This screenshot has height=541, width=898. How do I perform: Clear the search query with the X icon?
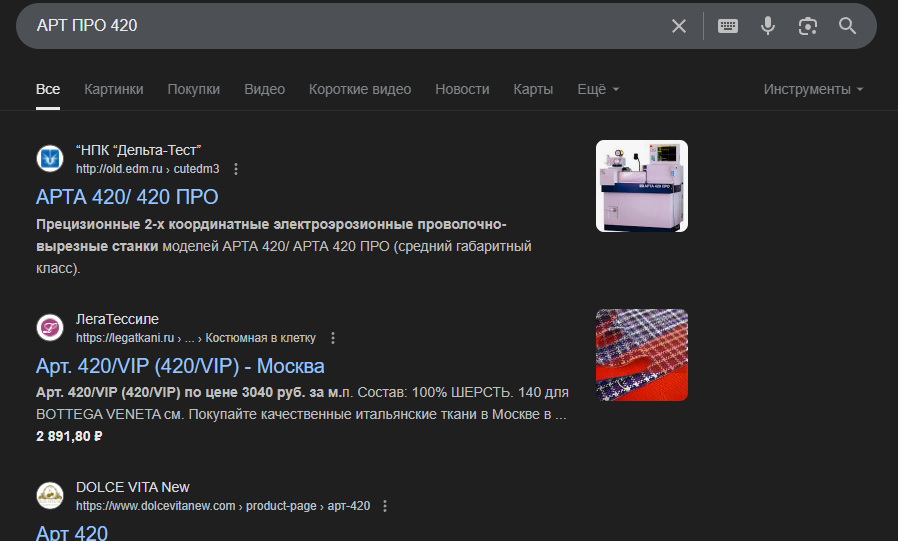(x=679, y=26)
